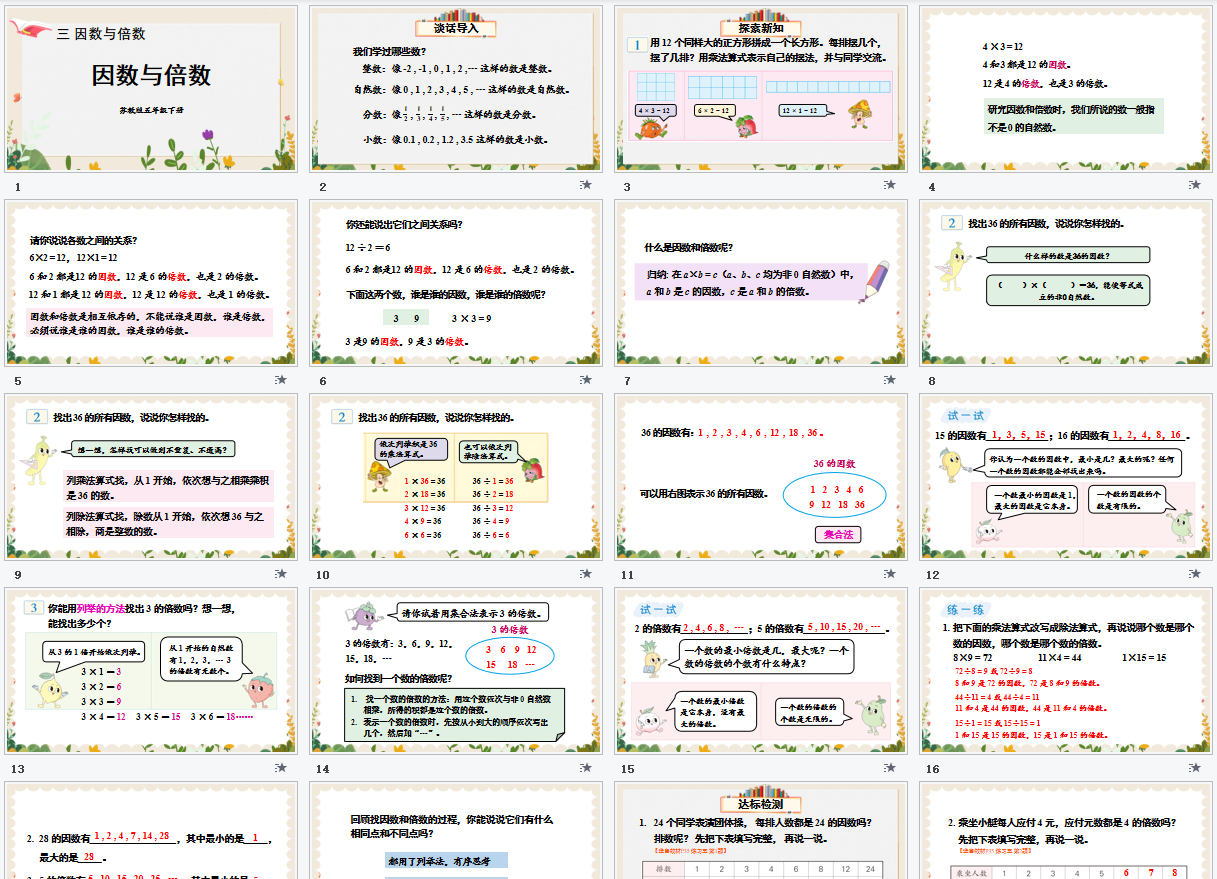Select slide 6 你还能说出它们之间关系吗
This screenshot has height=879, width=1217.
(x=456, y=282)
